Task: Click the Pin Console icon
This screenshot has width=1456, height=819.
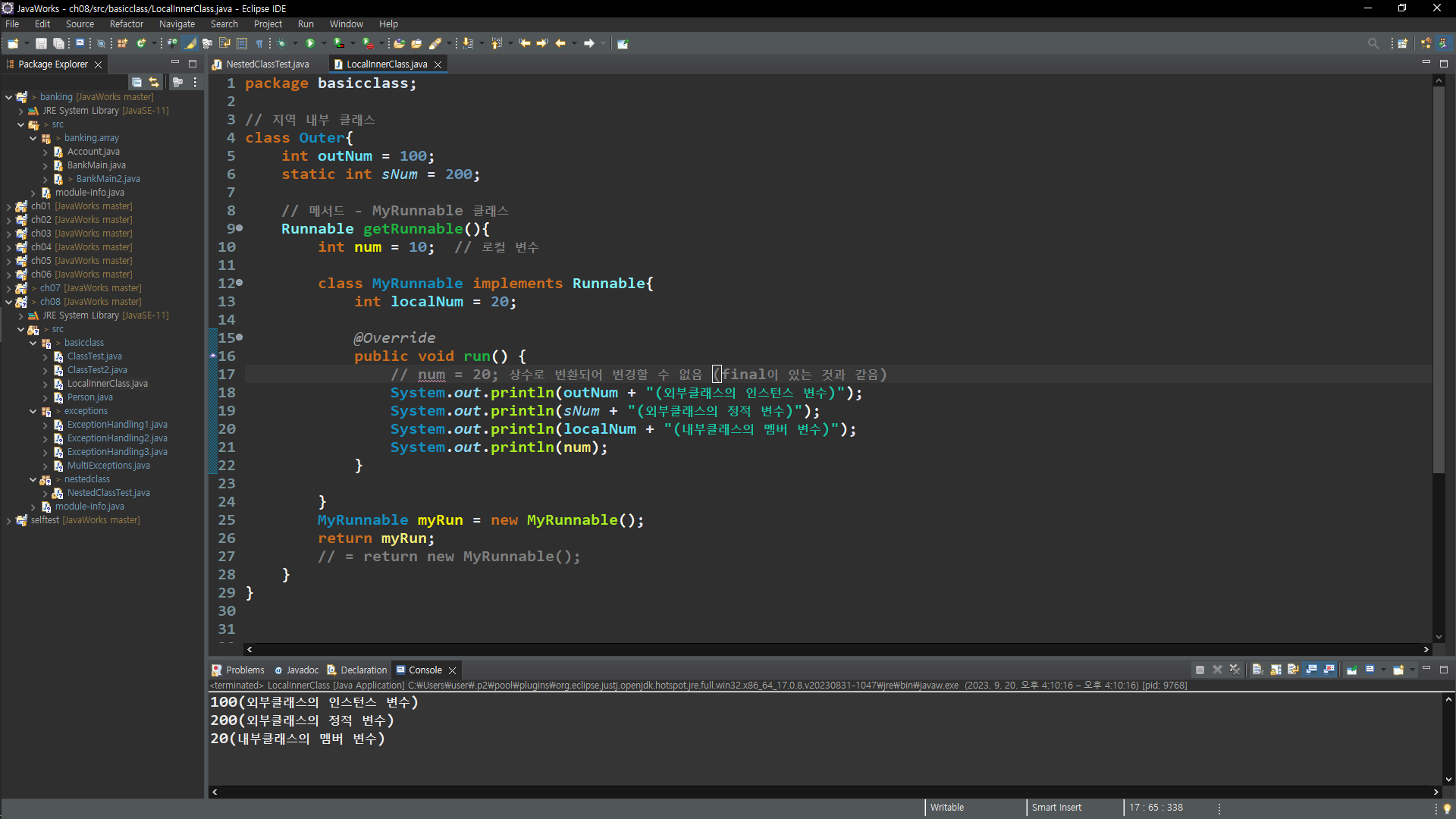Action: 1351,670
